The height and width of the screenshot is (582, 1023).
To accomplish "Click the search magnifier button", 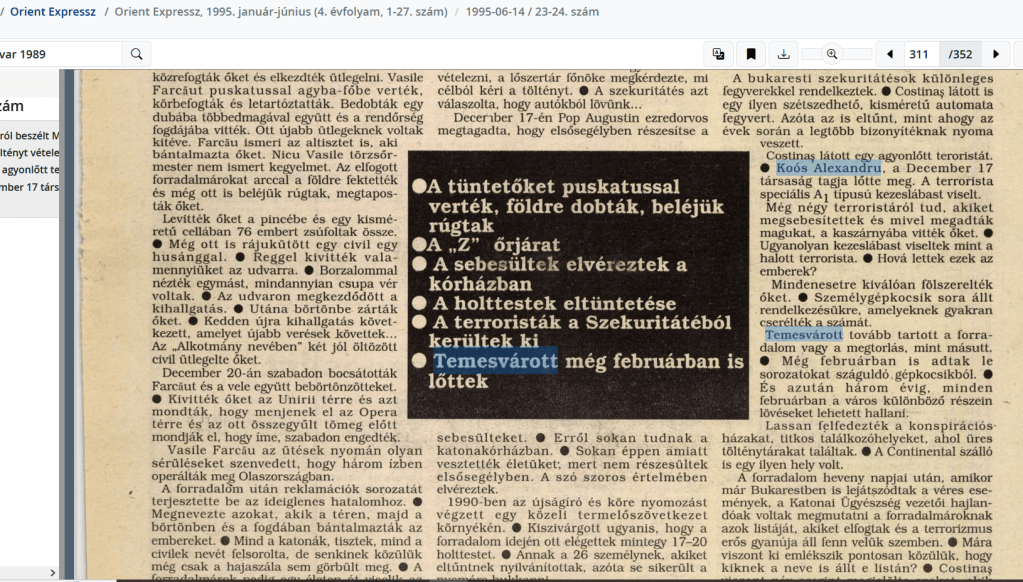I will 137,54.
